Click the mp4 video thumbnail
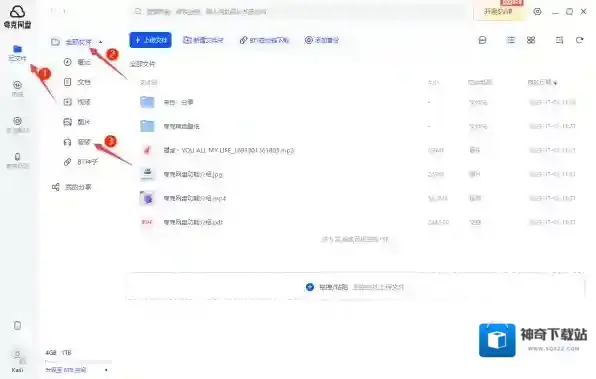Viewport: 596px width, 379px height. tap(147, 198)
